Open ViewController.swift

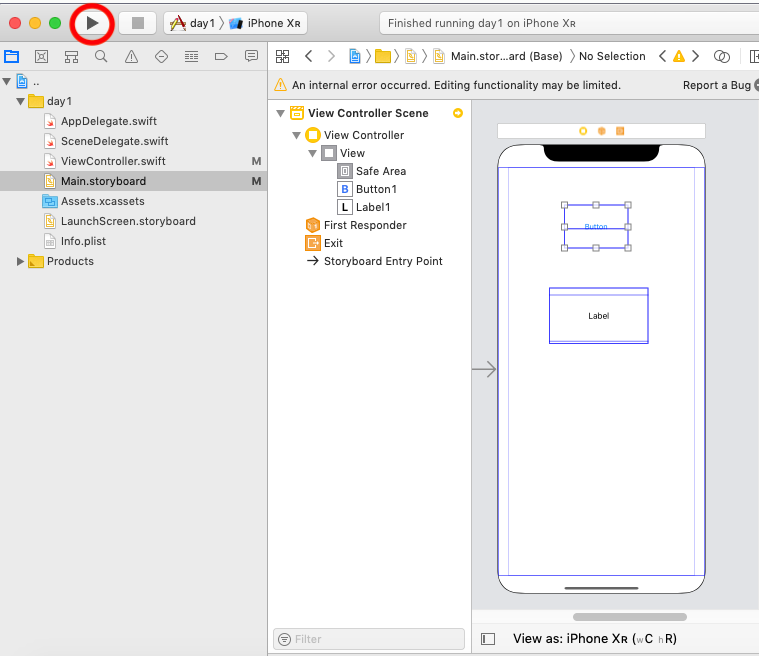click(x=113, y=161)
